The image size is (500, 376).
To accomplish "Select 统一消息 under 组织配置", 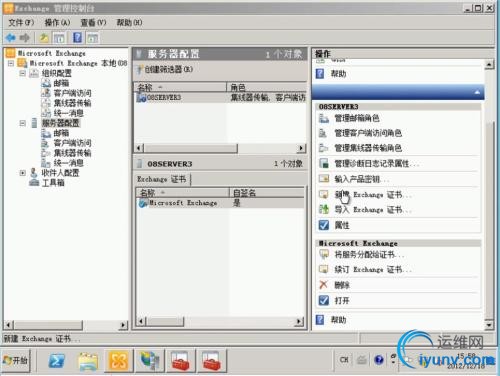I will coord(68,113).
